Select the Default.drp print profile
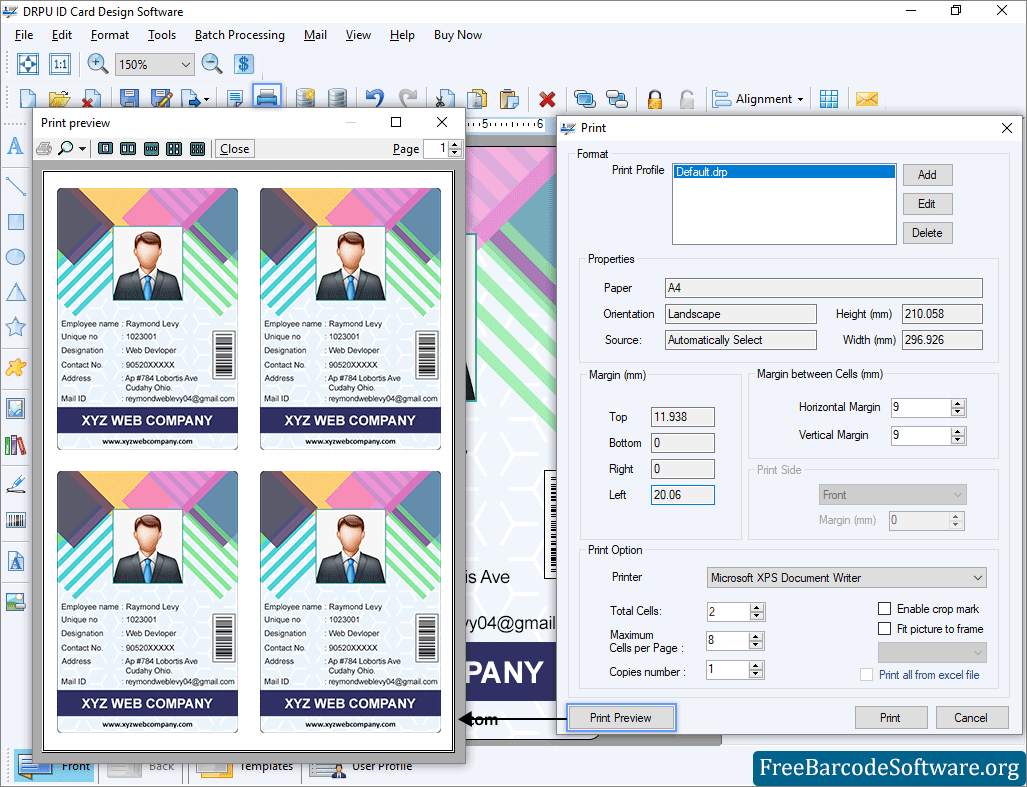 point(784,172)
